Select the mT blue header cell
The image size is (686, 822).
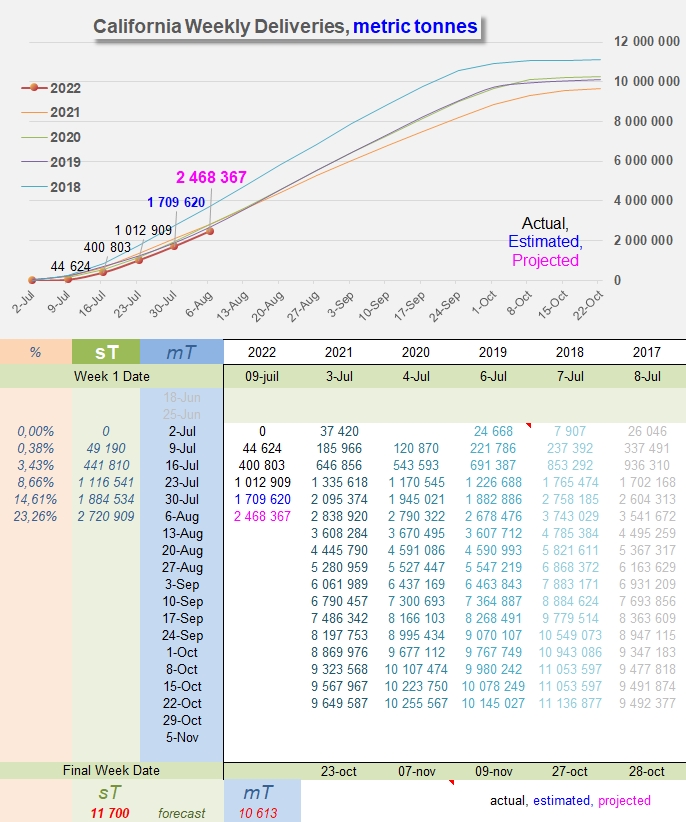click(x=181, y=352)
